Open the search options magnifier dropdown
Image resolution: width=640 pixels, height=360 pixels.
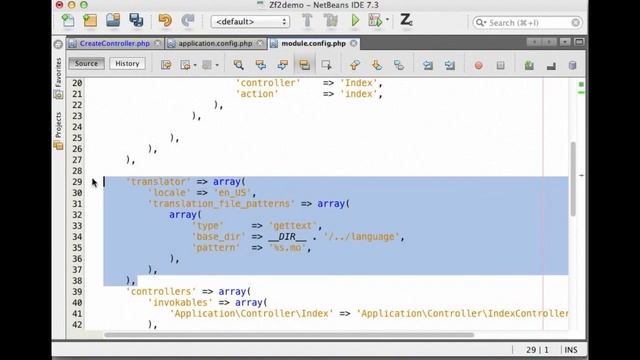pyautogui.click(x=481, y=23)
